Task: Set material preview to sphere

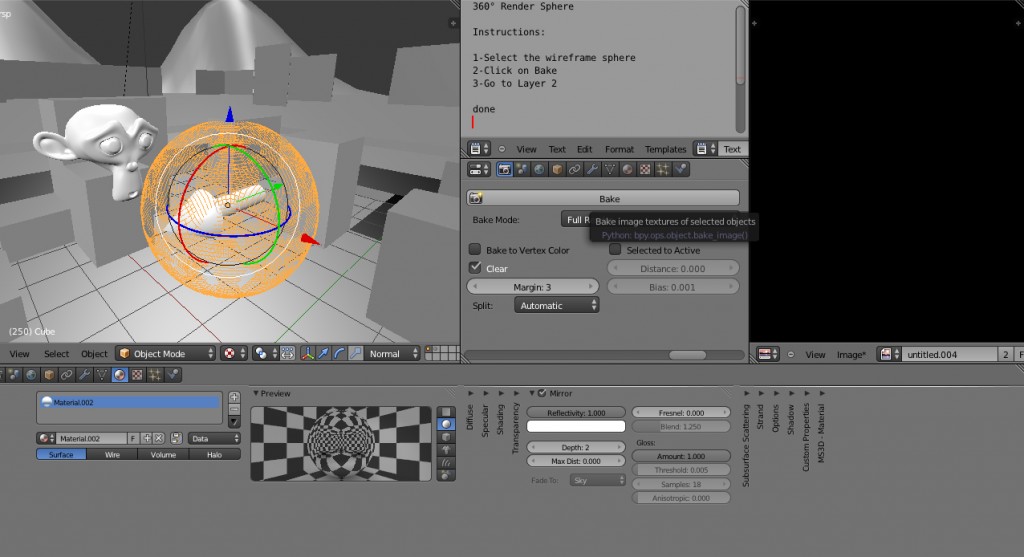Action: [x=446, y=424]
